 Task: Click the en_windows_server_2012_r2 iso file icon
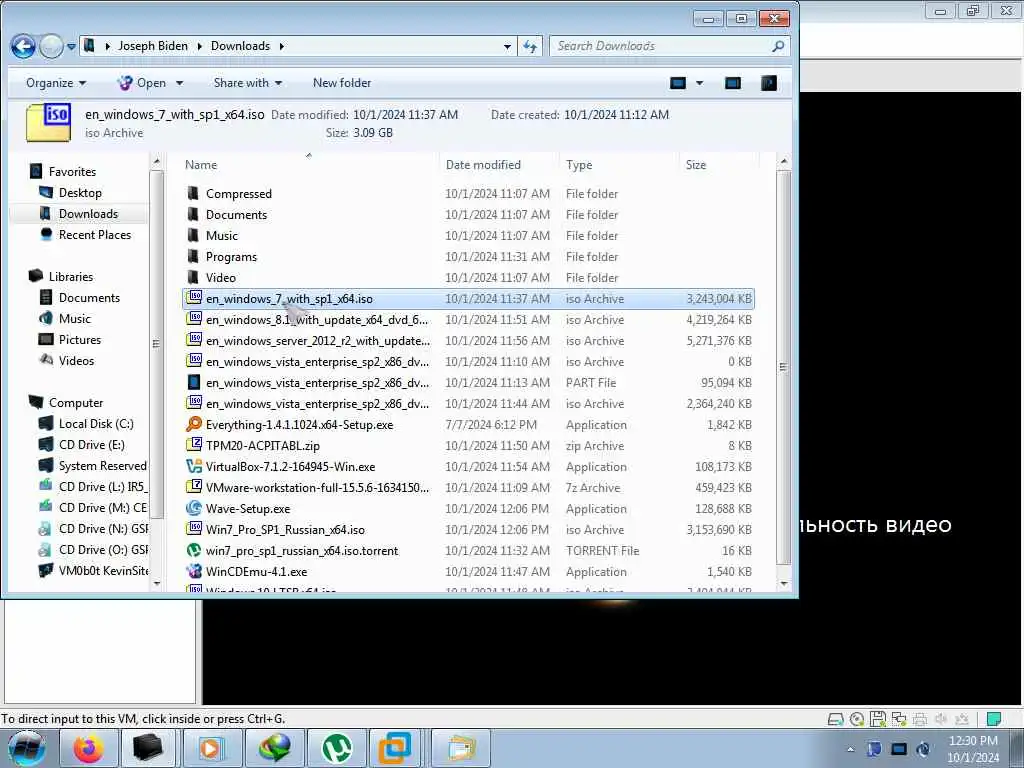coord(194,340)
